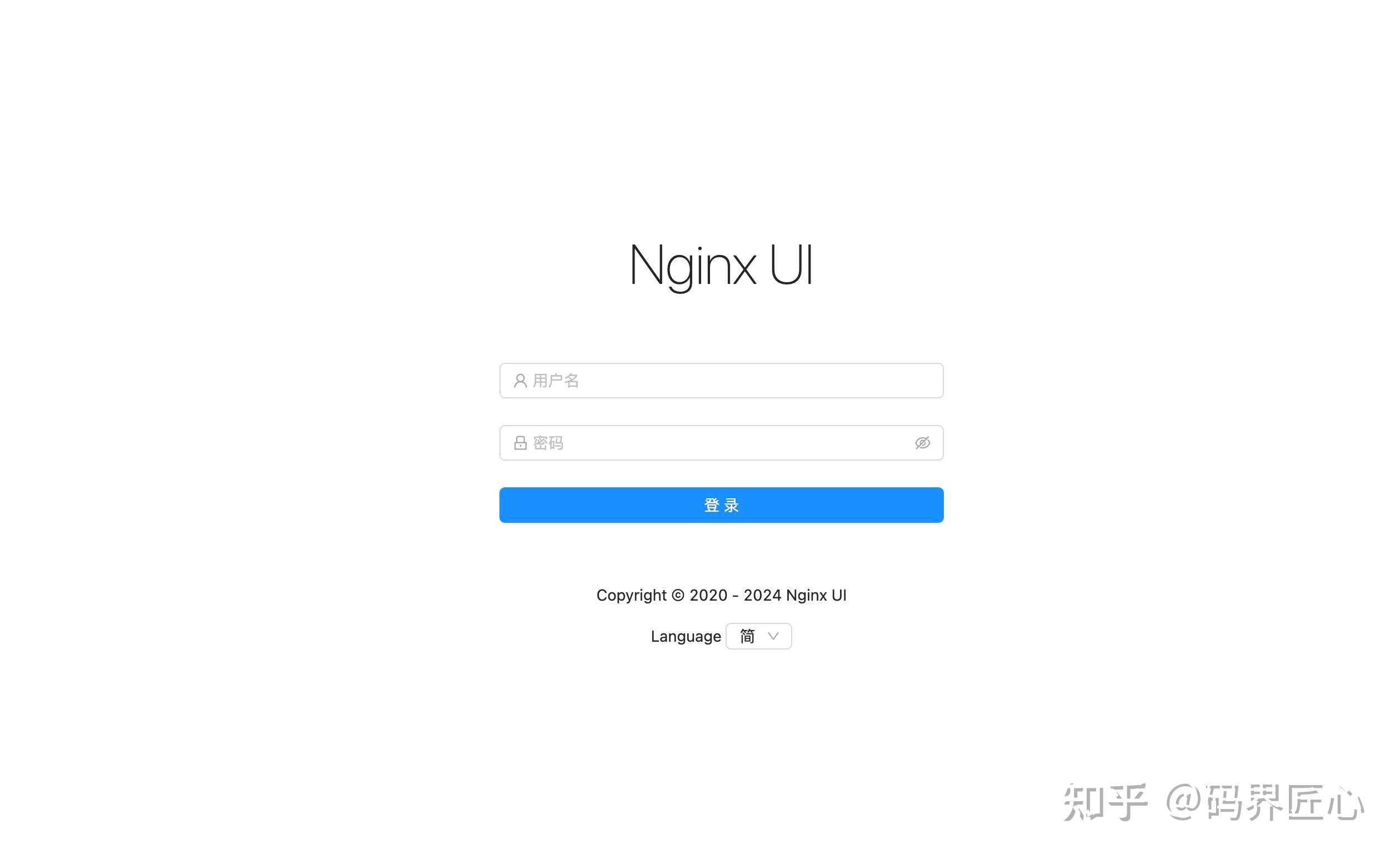This screenshot has height=859, width=1400.
Task: Click the Language label text
Action: pyautogui.click(x=686, y=637)
